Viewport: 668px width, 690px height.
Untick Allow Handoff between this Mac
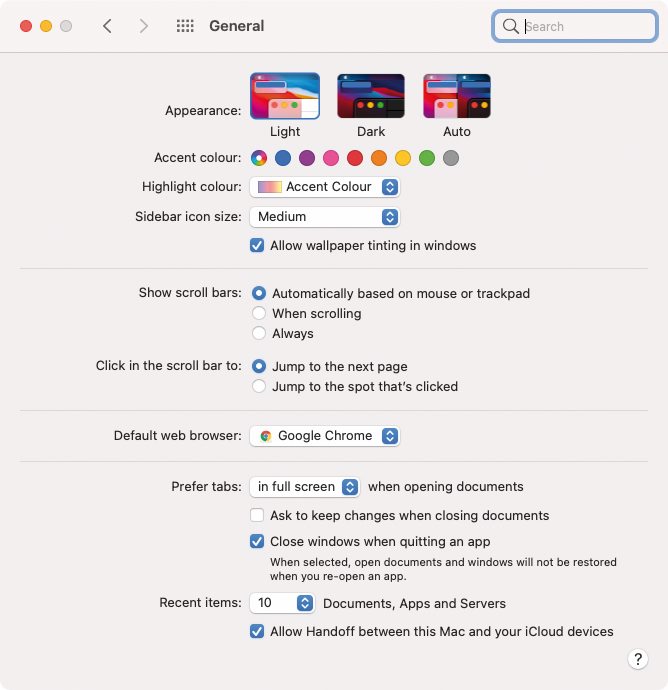(257, 631)
